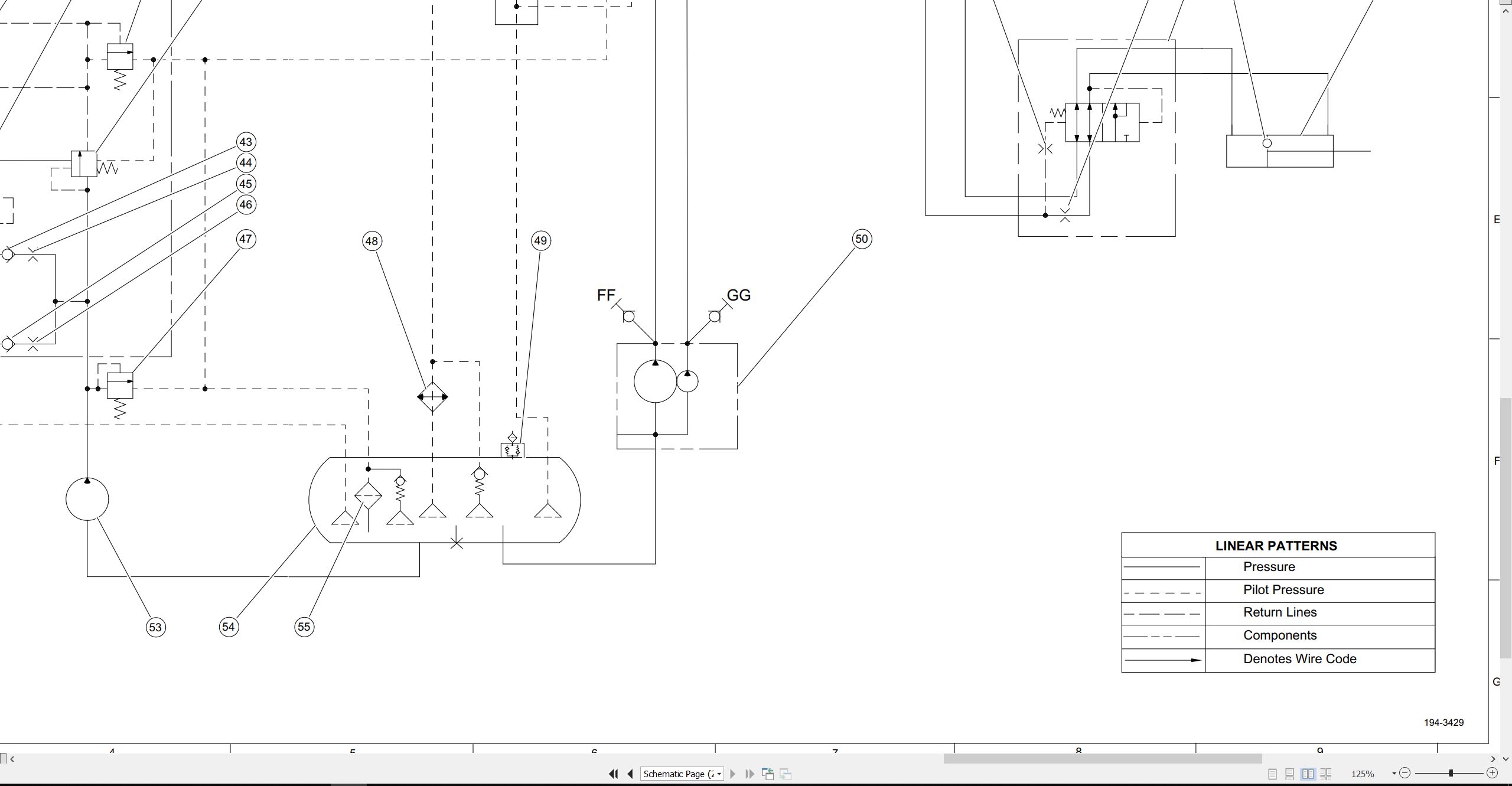Go to the last page
Screen dimensions: 1512x786
click(x=750, y=774)
